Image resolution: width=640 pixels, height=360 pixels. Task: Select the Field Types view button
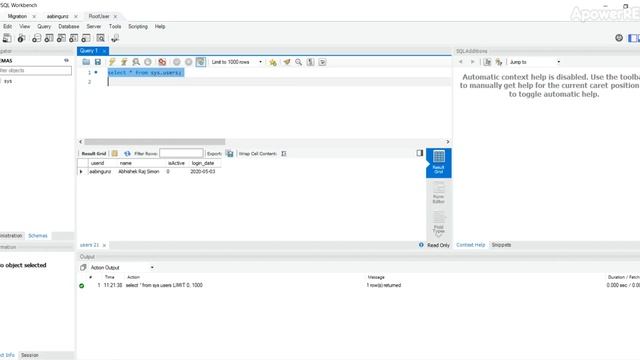(x=439, y=223)
